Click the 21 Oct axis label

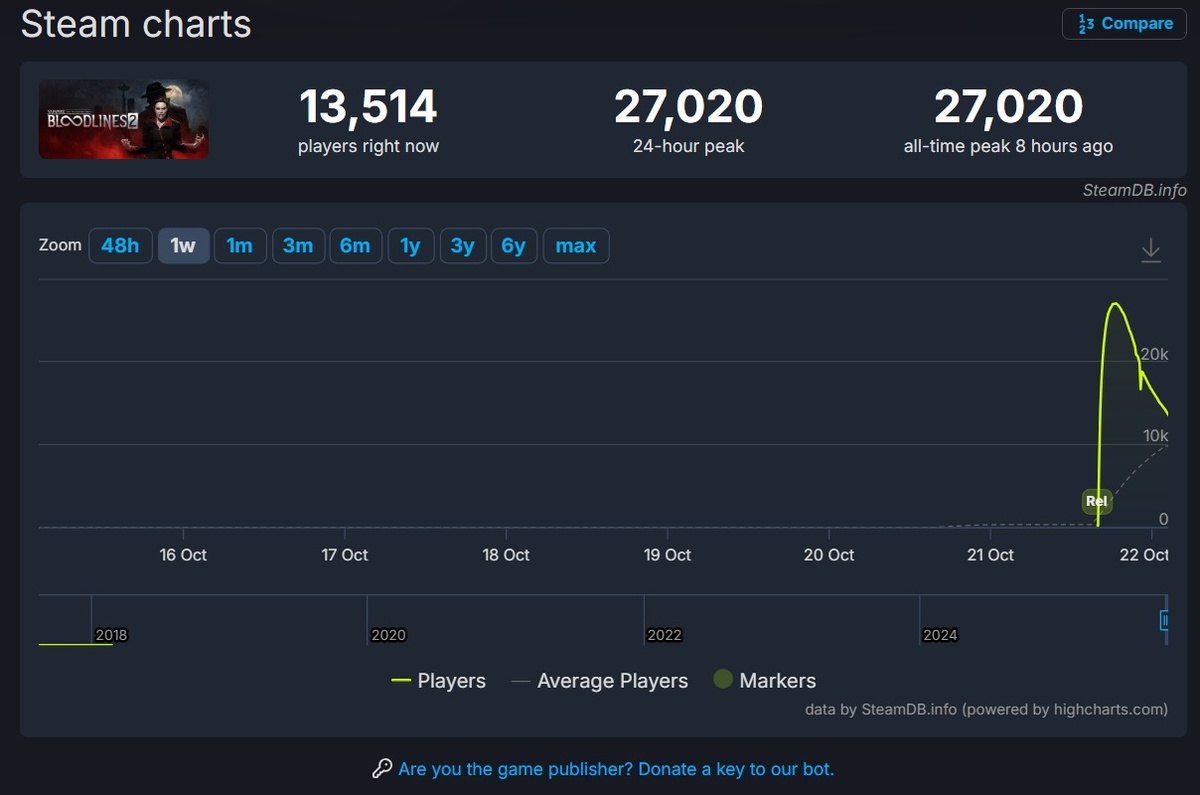tap(991, 555)
